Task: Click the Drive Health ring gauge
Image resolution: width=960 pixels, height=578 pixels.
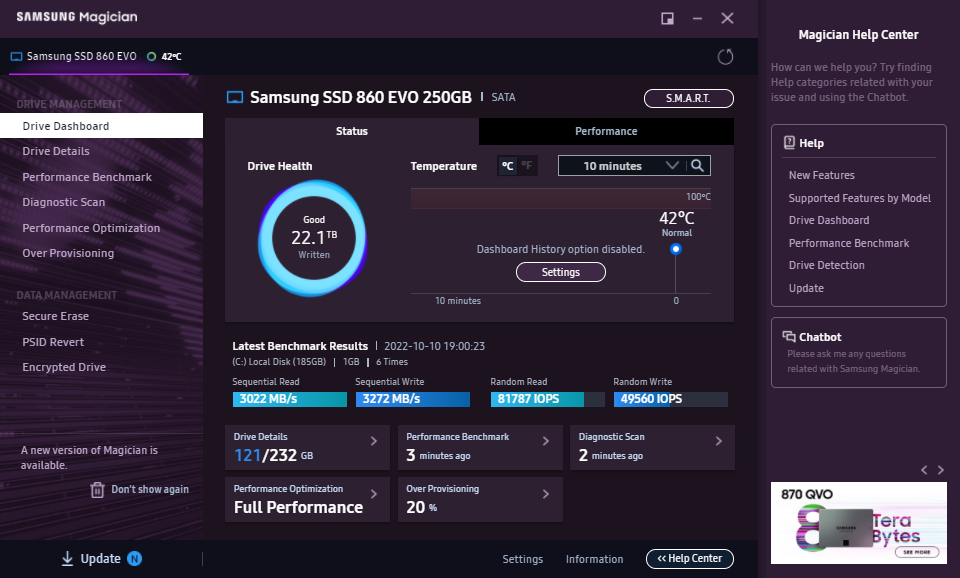Action: tap(313, 238)
